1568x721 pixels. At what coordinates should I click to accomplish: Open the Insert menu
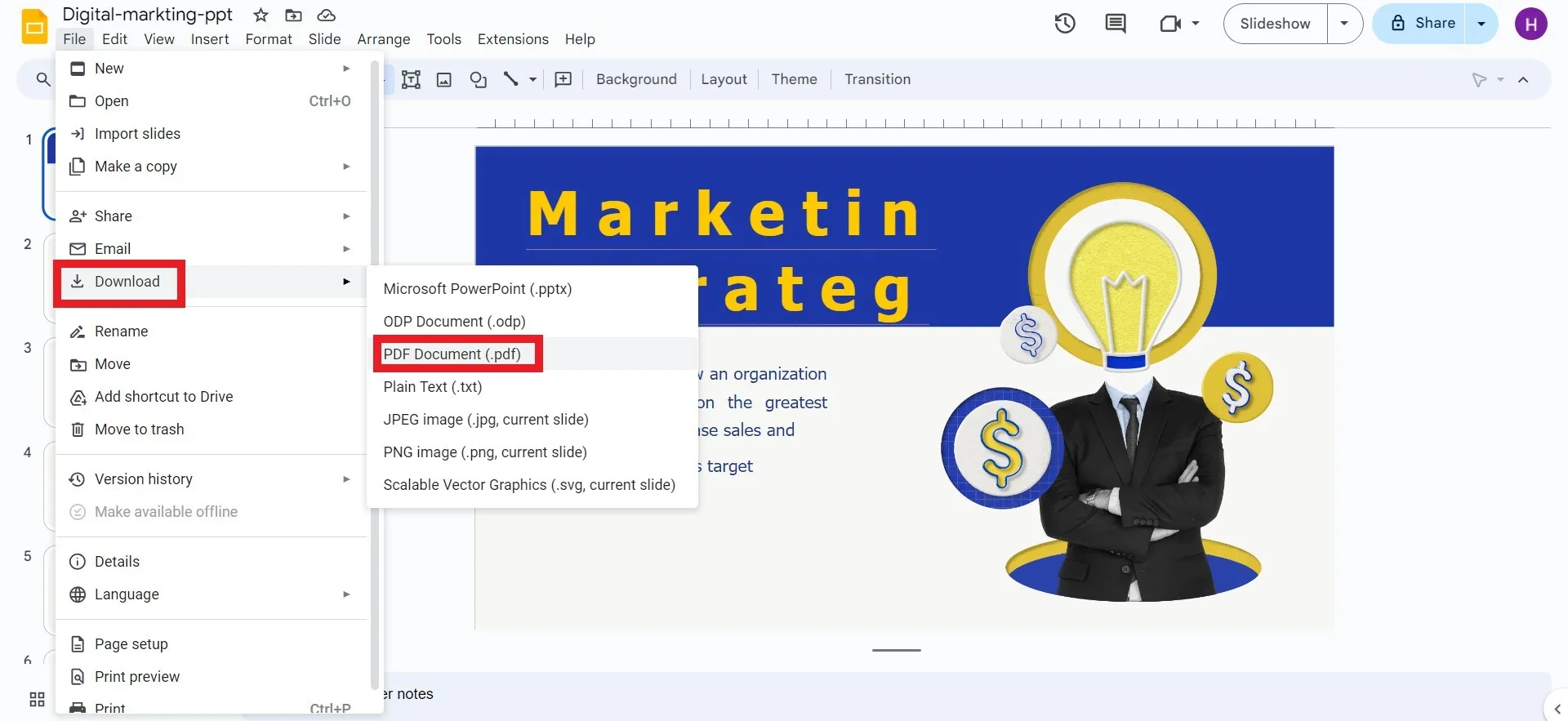pyautogui.click(x=210, y=39)
